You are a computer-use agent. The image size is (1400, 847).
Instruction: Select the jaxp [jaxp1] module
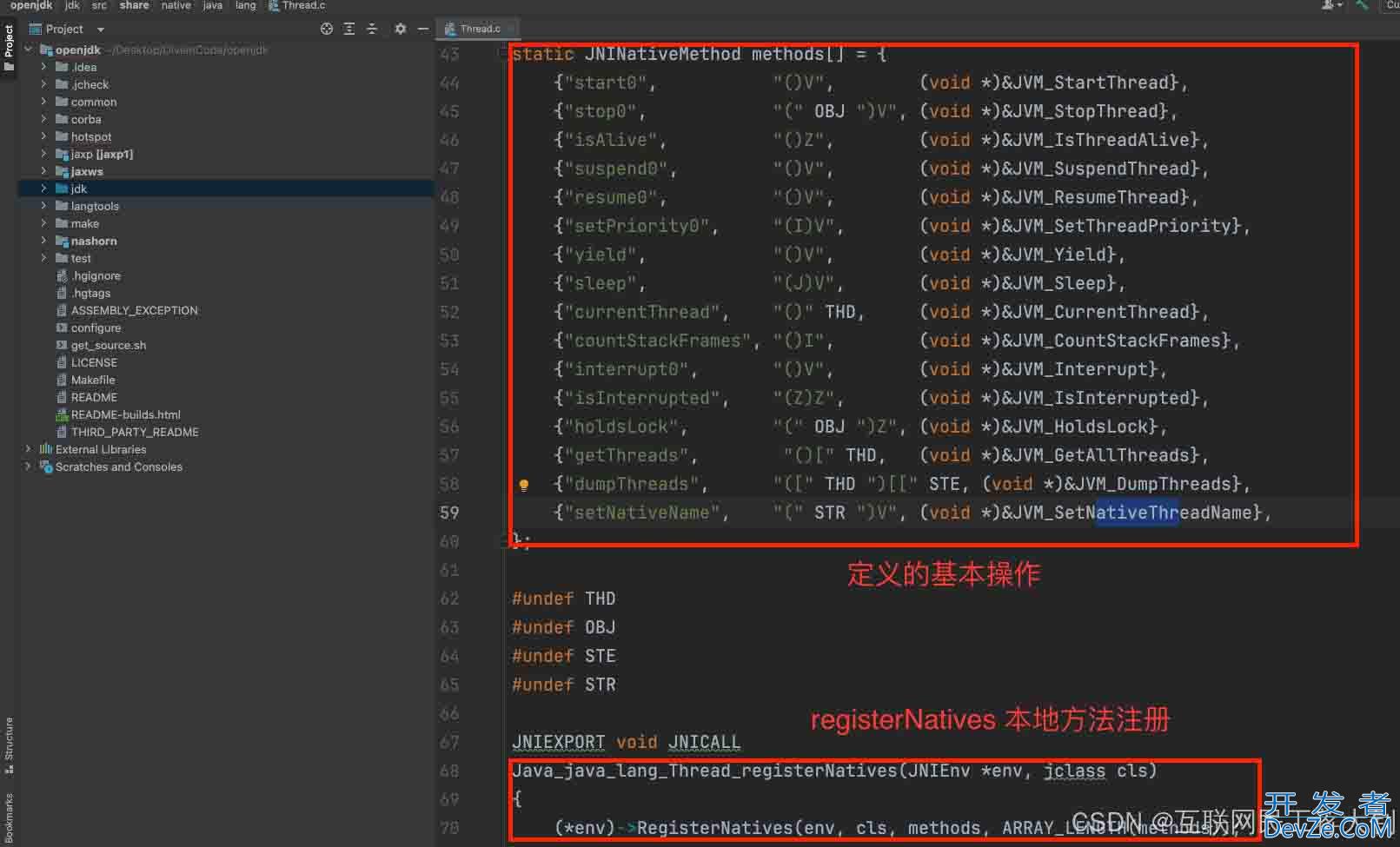(x=102, y=154)
